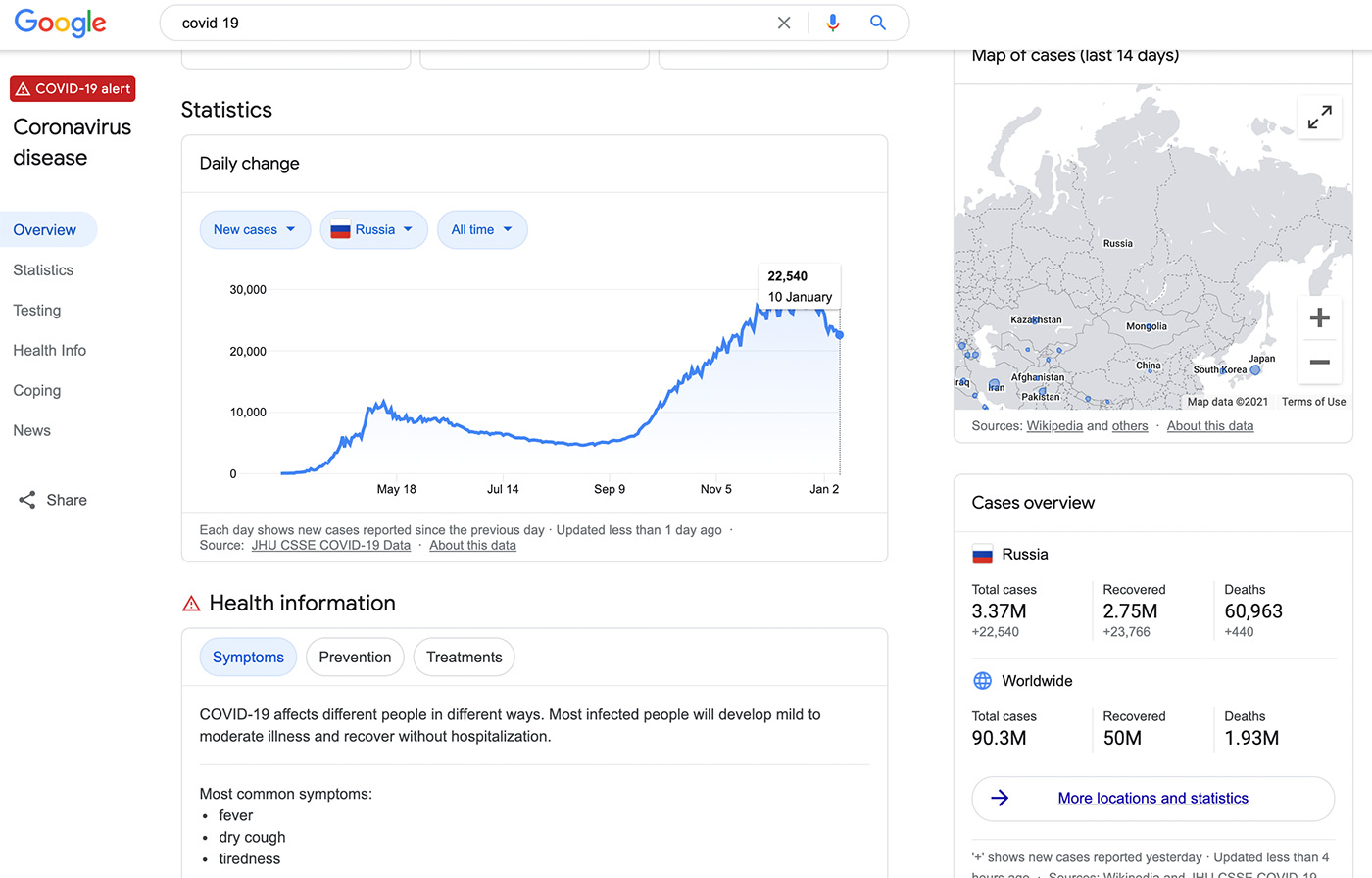Click the Google logo
The height and width of the screenshot is (878, 1372).
tap(60, 23)
